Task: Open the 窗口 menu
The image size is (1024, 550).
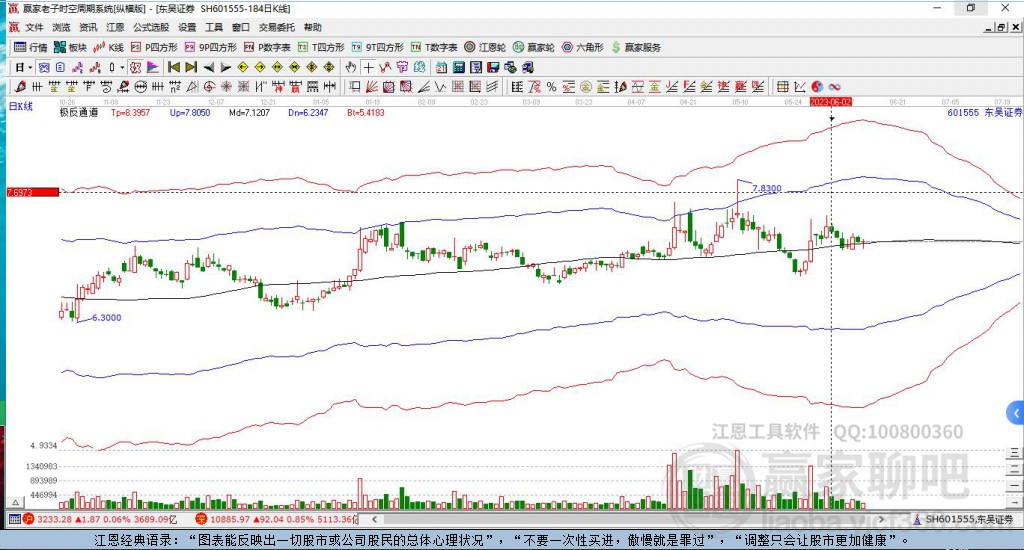Action: click(241, 27)
